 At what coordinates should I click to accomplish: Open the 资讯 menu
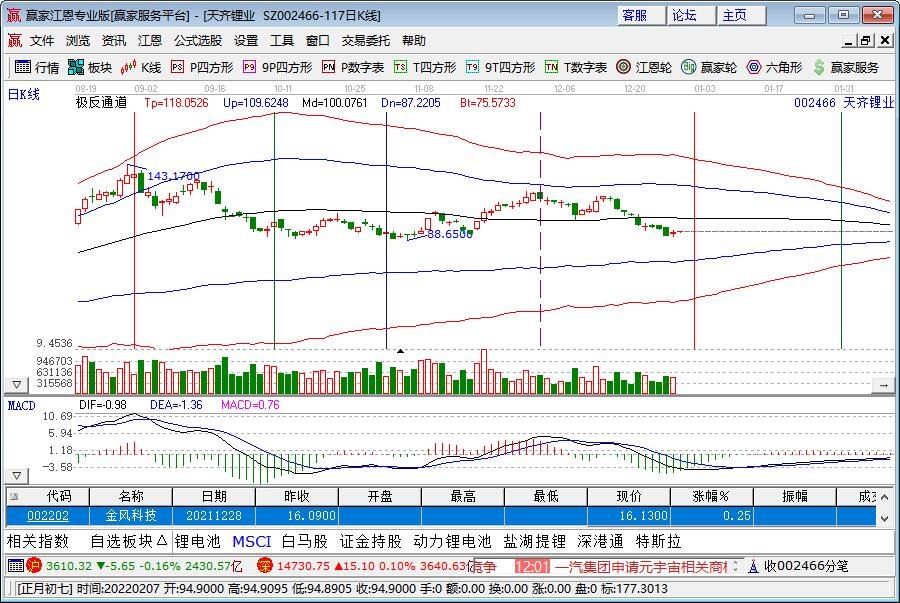point(114,40)
